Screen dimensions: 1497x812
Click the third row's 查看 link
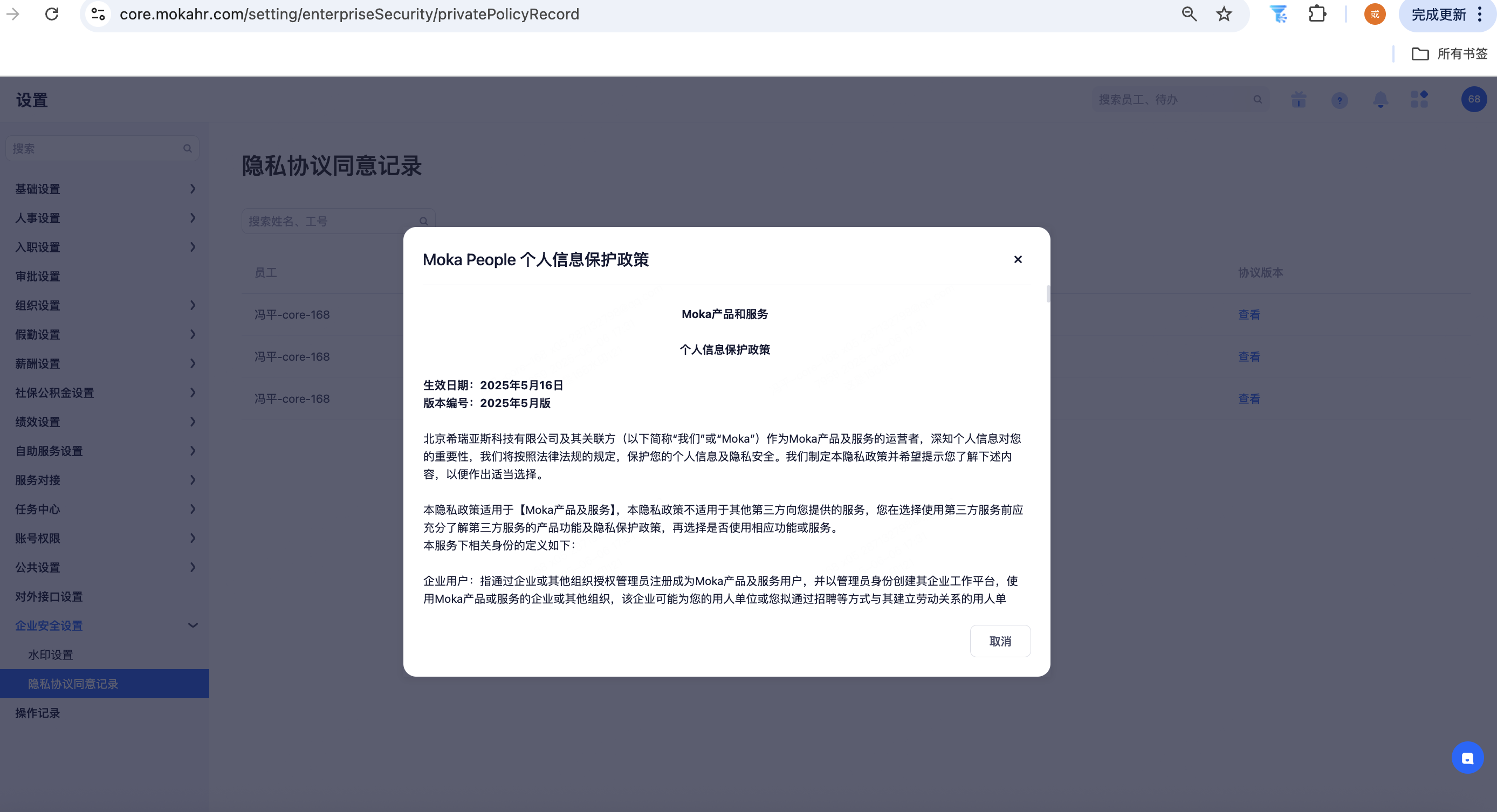click(1249, 399)
